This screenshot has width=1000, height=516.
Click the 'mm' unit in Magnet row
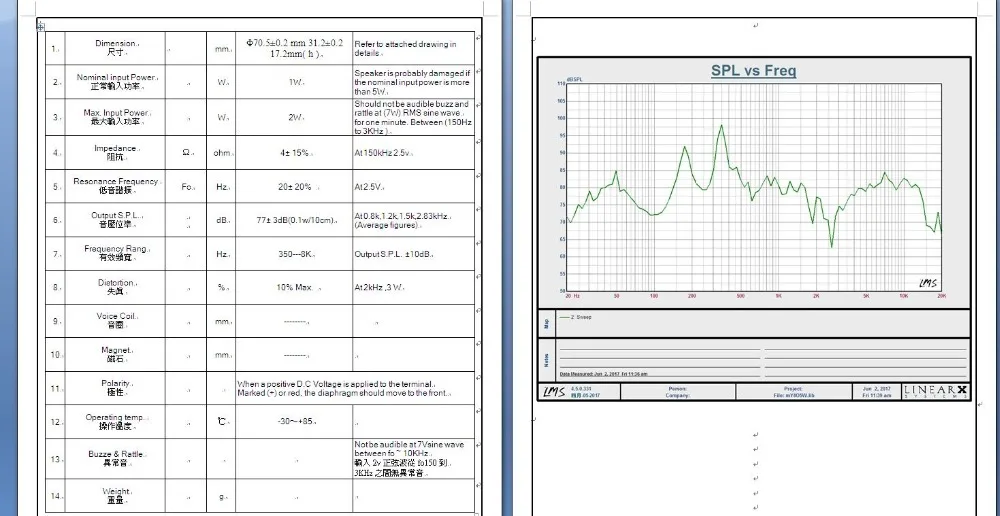tap(221, 355)
